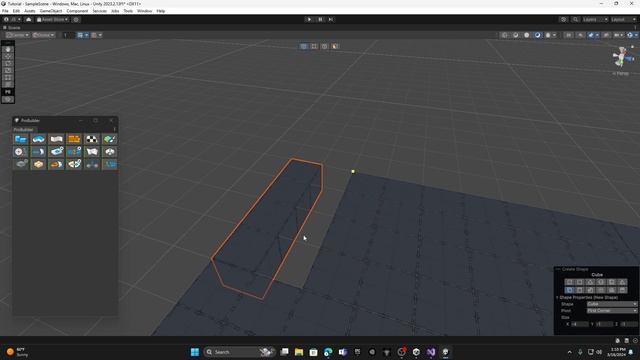Open the Layers dropdown
Screen dimensions: 640x360
click(x=595, y=19)
